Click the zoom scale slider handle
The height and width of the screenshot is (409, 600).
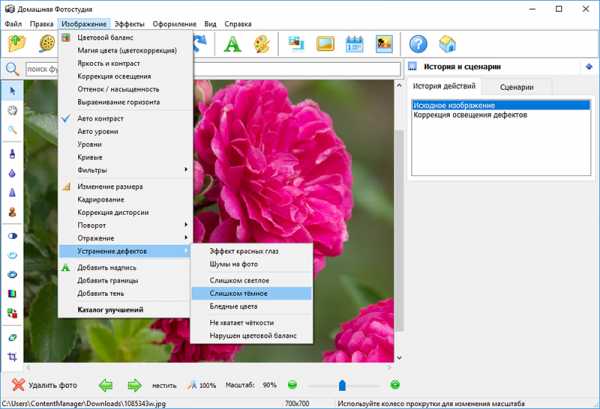tap(342, 385)
